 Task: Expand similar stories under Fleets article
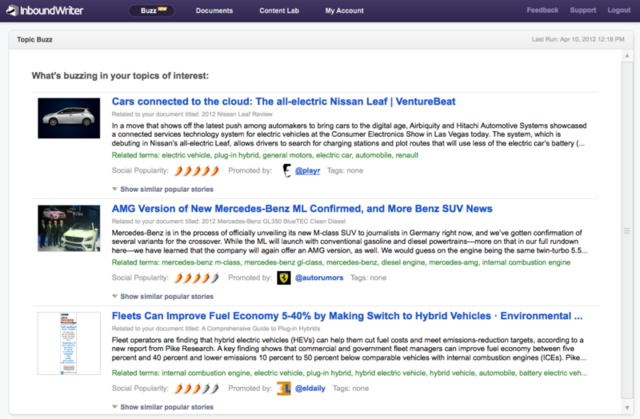163,407
